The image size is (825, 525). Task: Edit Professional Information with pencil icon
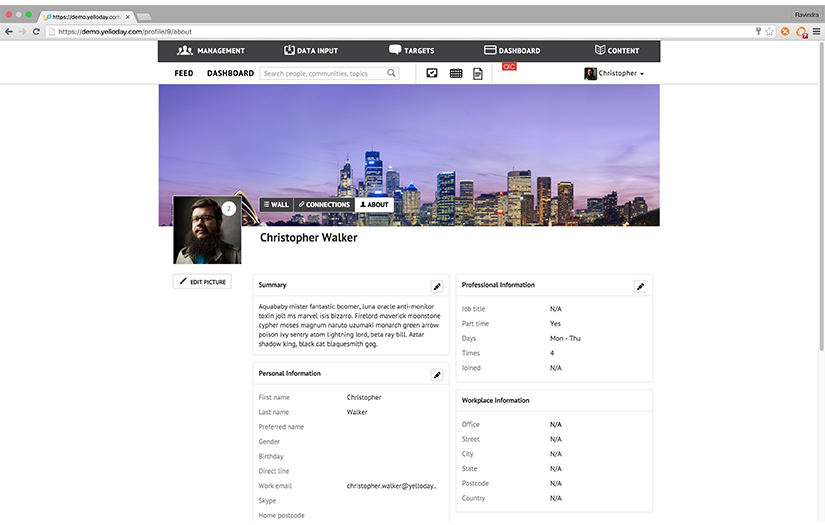click(x=640, y=287)
